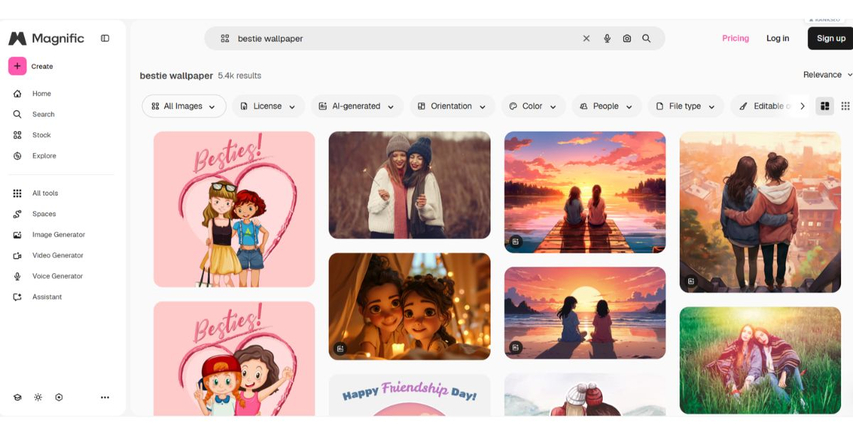Show more filters with right arrow
This screenshot has width=853, height=448.
pos(802,106)
